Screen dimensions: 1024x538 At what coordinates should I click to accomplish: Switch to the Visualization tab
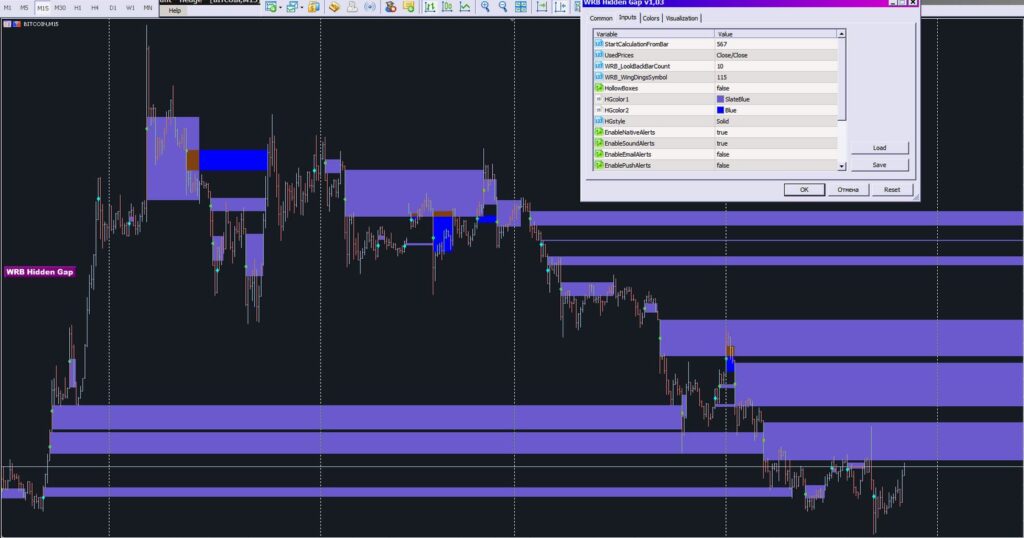point(682,18)
